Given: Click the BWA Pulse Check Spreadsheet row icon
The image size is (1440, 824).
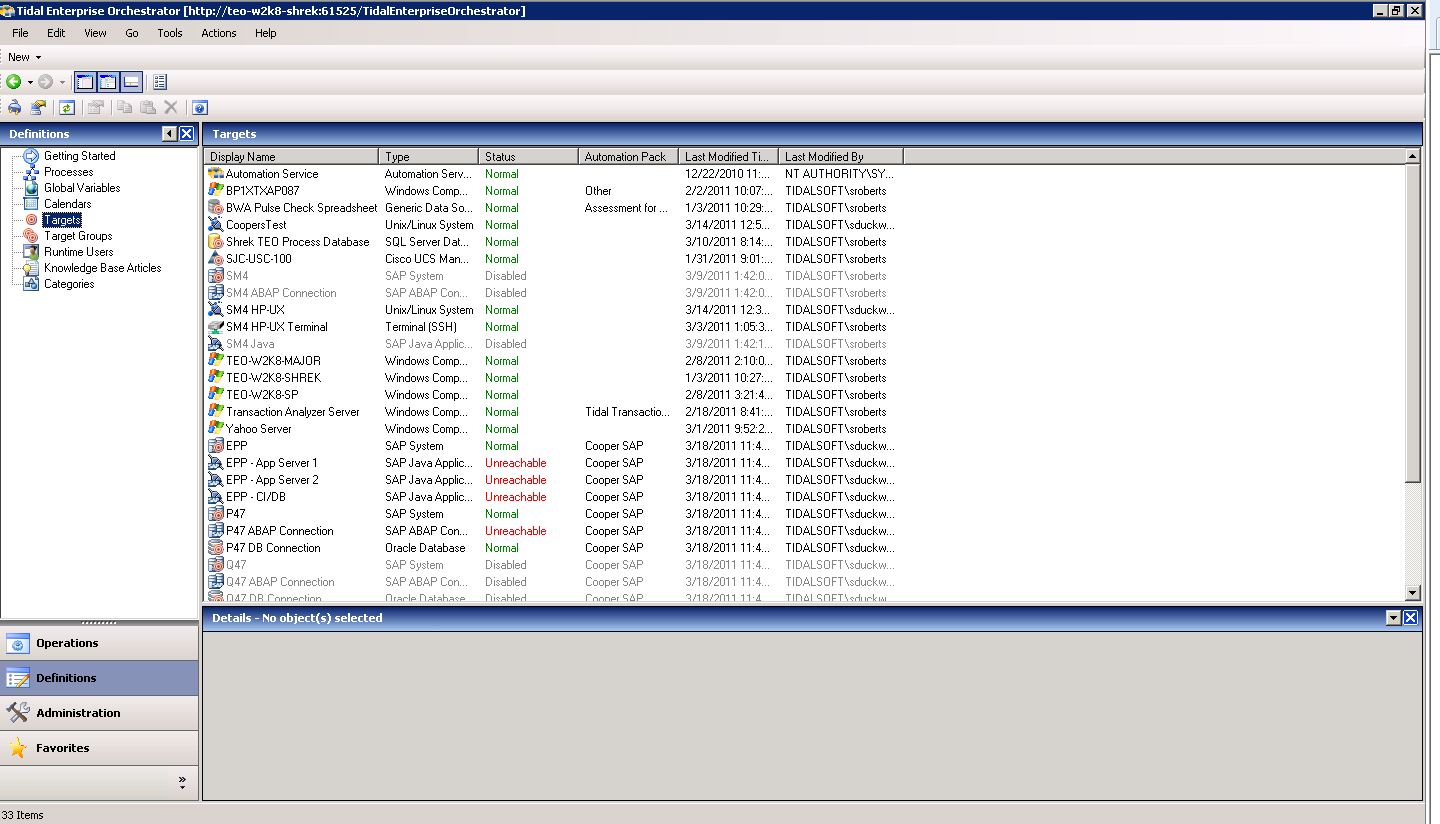Looking at the screenshot, I should [215, 208].
